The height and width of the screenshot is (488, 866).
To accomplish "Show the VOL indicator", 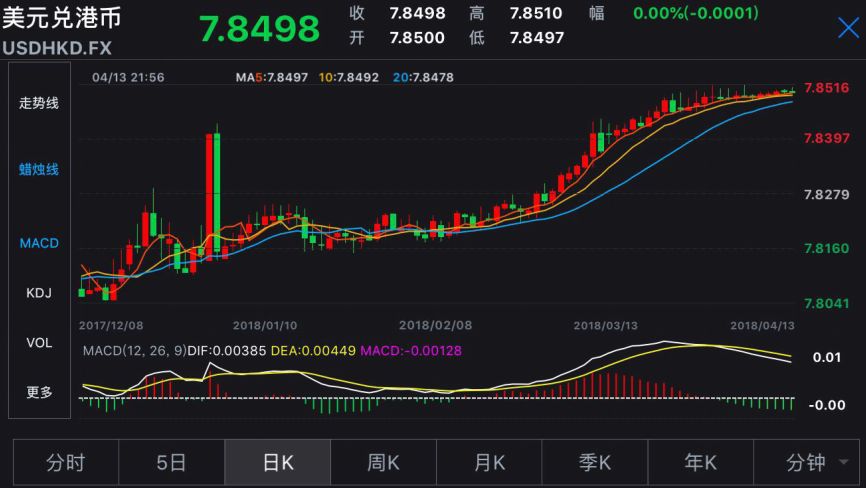I will pos(39,343).
